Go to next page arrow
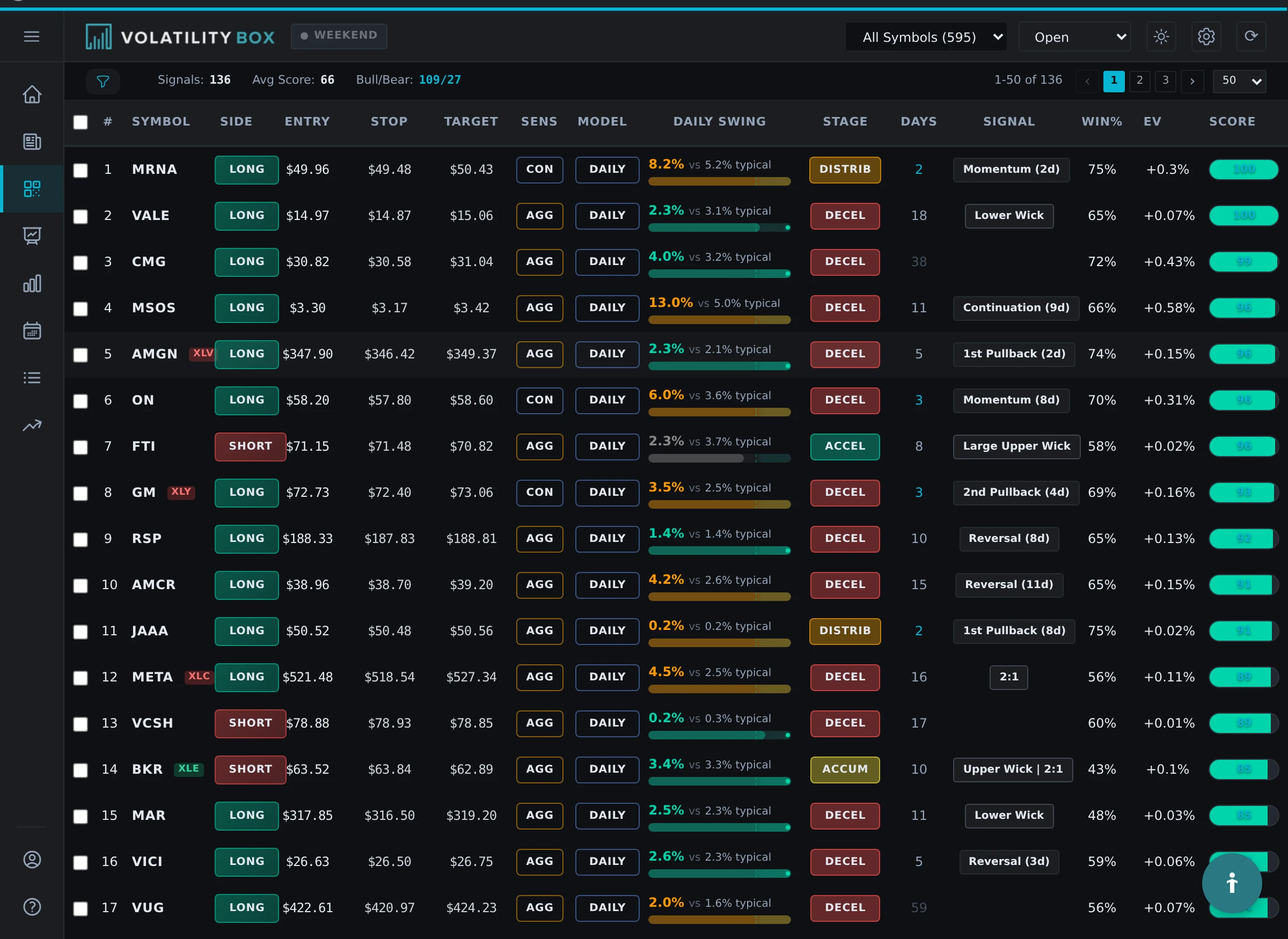Viewport: 1288px width, 939px height. tap(1192, 81)
